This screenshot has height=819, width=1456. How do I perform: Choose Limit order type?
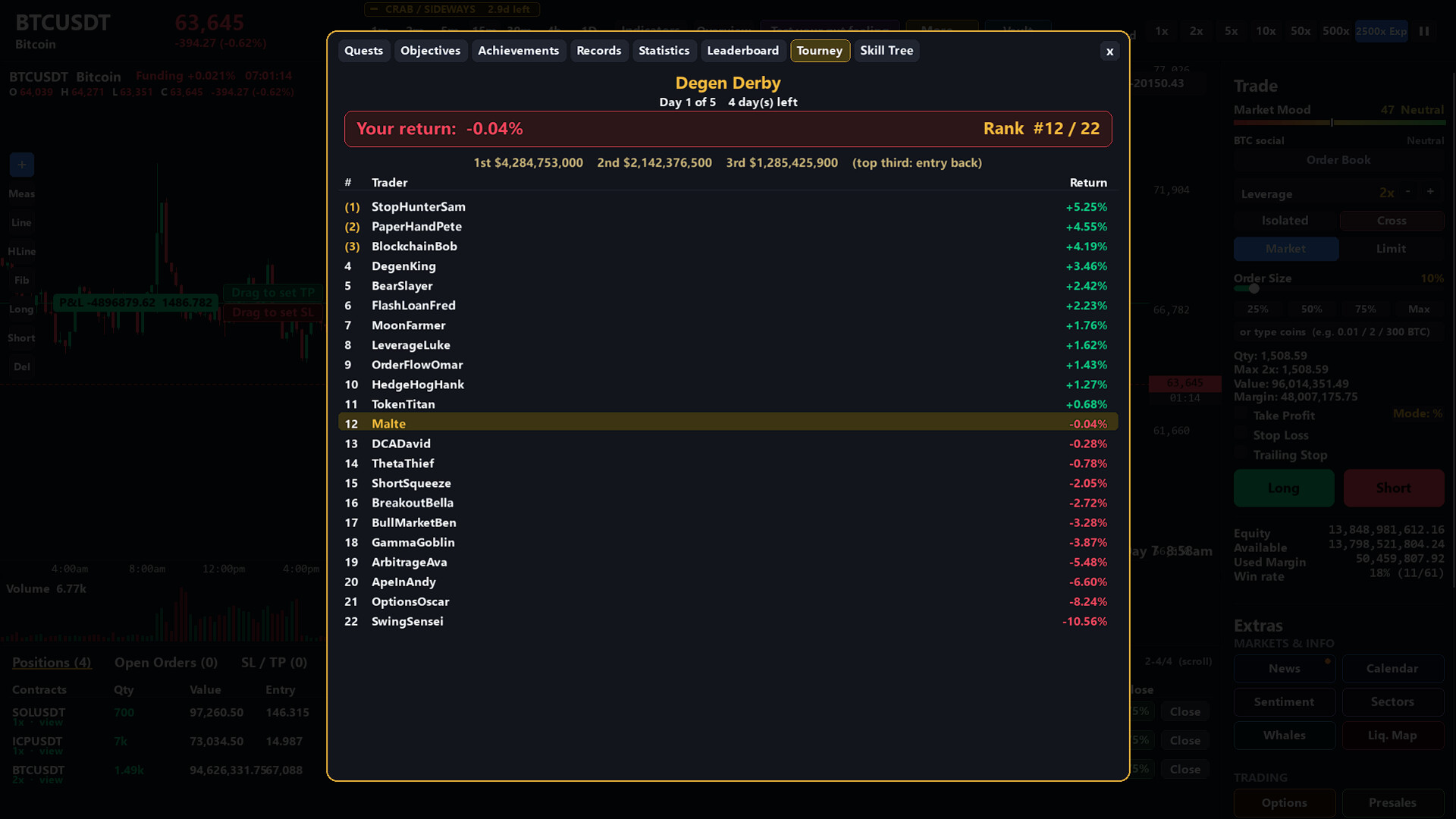(x=1392, y=249)
